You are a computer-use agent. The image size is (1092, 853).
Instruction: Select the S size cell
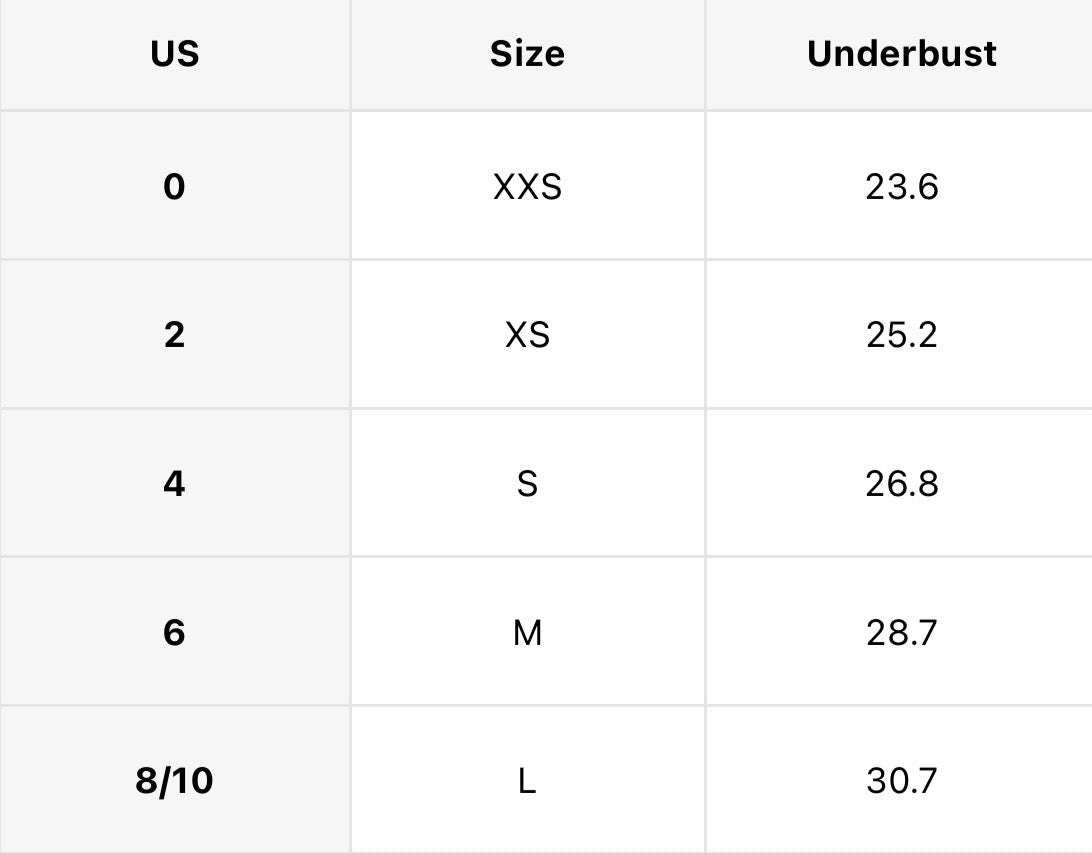pos(527,483)
